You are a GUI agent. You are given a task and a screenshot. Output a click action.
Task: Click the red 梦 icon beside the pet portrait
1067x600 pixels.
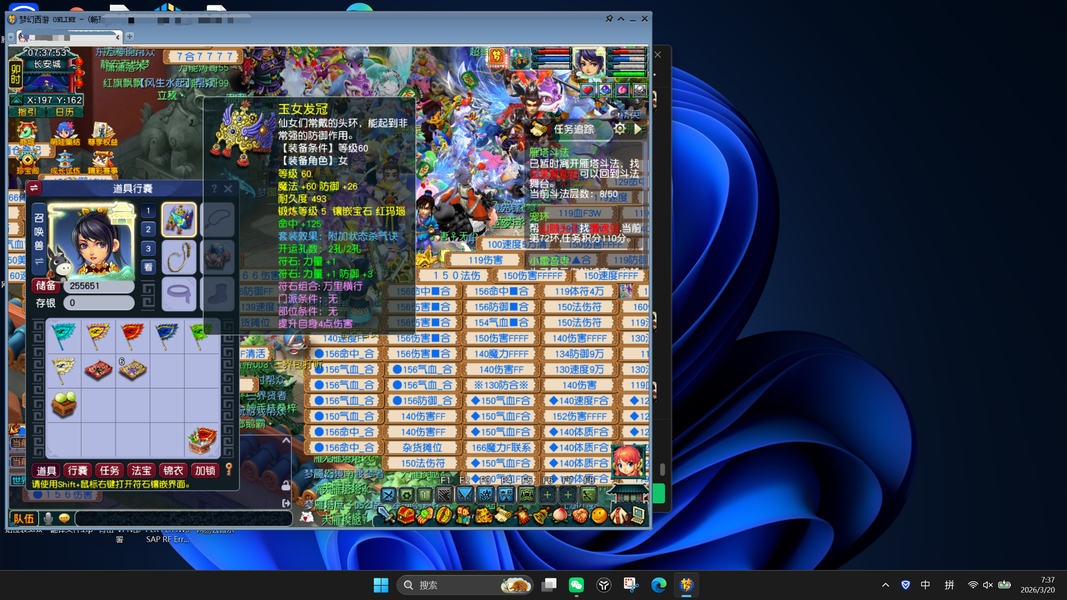tap(497, 57)
